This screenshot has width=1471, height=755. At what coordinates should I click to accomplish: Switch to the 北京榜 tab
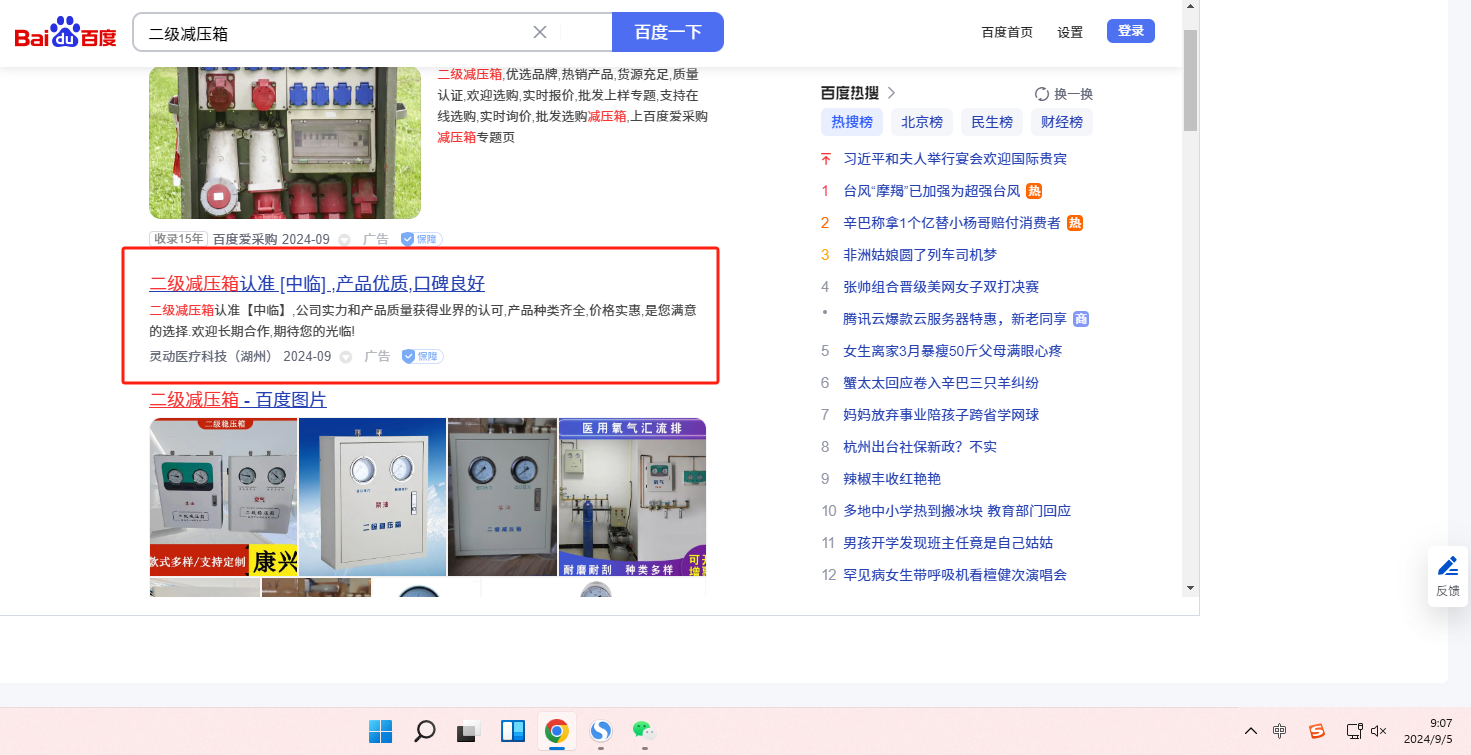[x=922, y=122]
